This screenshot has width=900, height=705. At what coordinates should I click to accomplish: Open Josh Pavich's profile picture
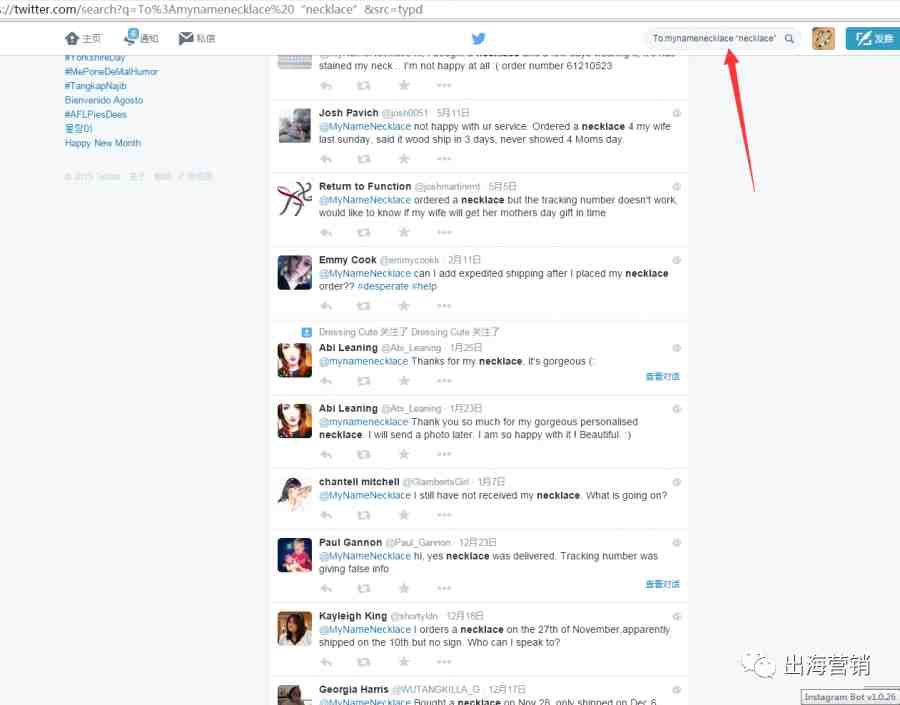294,125
